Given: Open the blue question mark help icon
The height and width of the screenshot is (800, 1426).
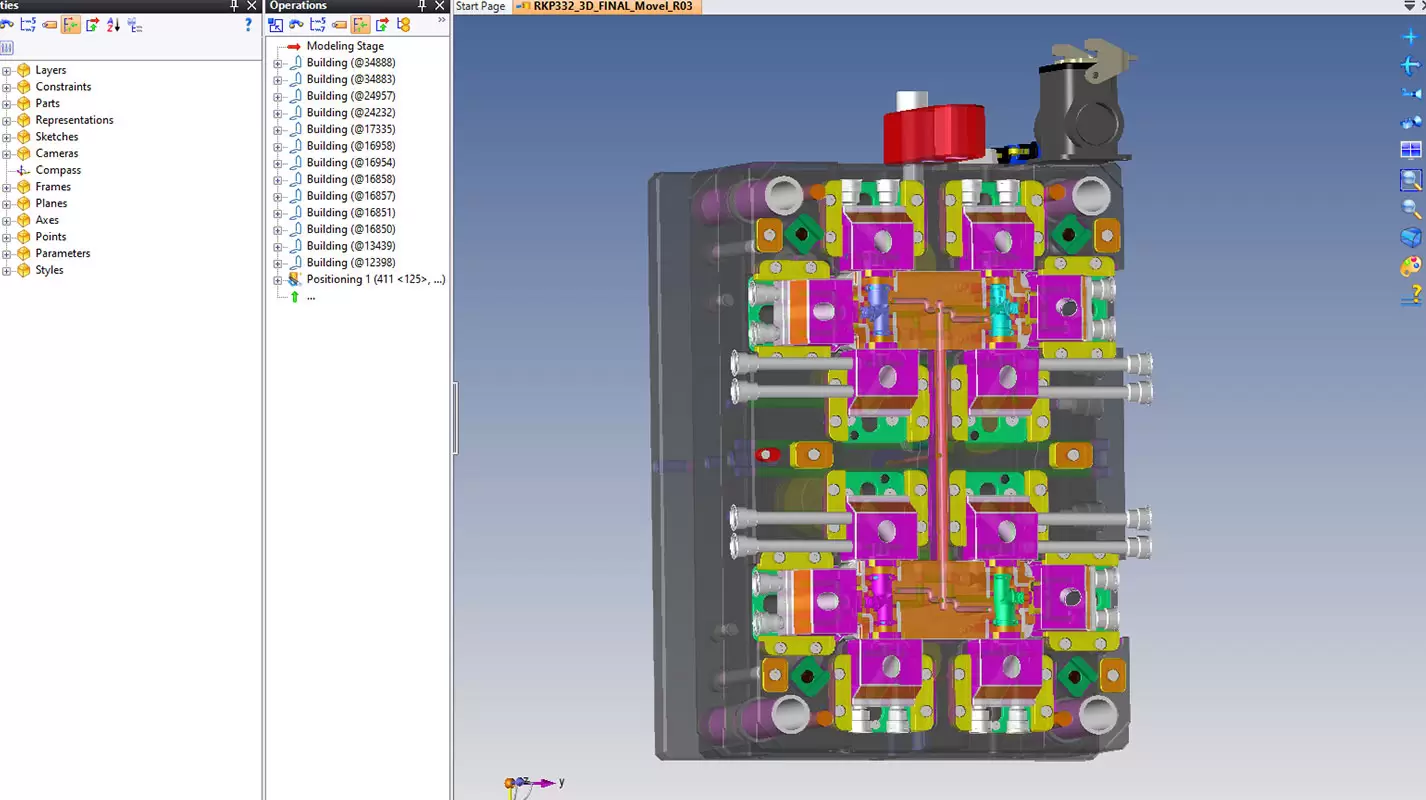Looking at the screenshot, I should [x=248, y=25].
